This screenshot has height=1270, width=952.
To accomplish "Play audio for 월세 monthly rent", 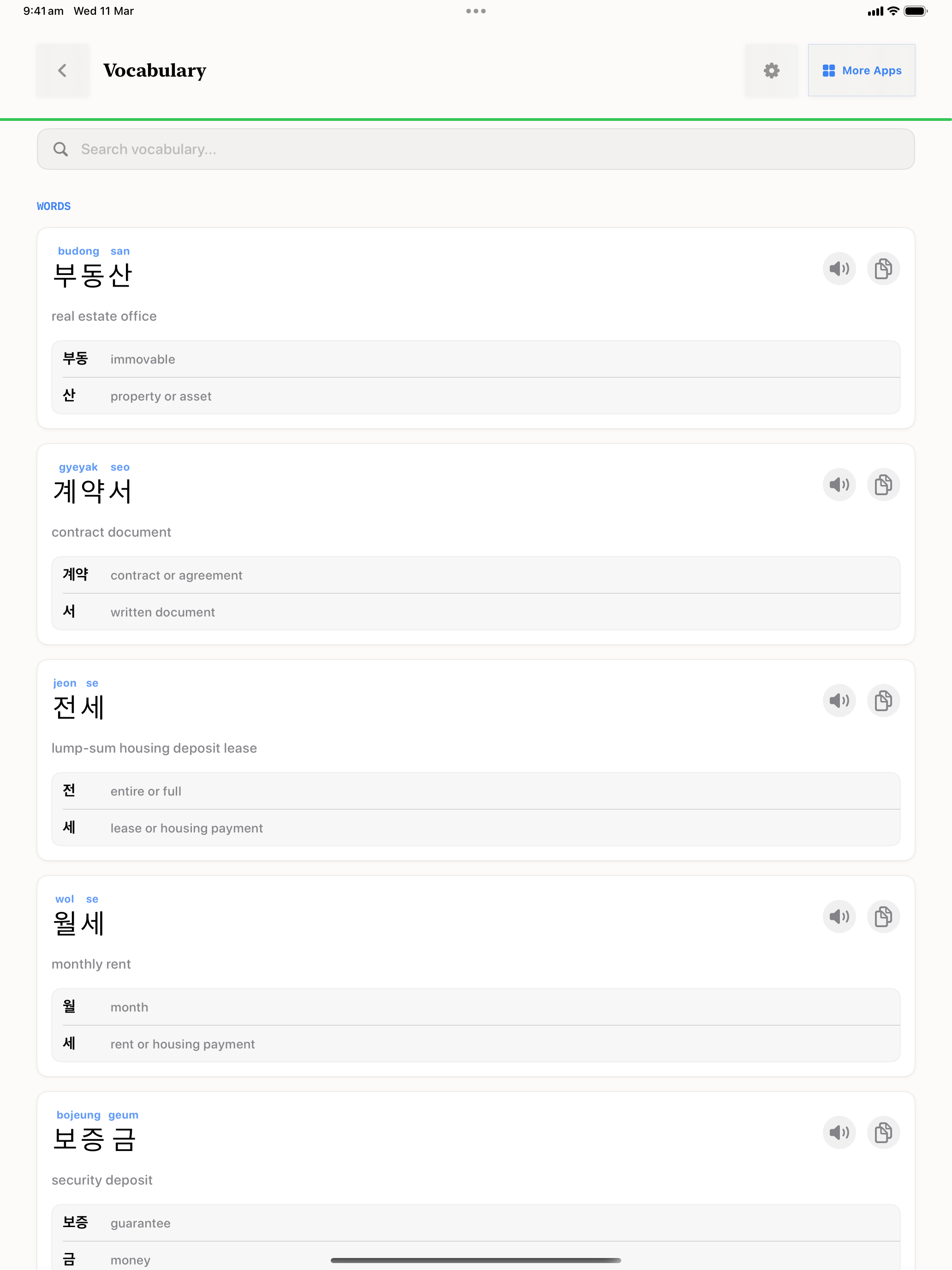I will coord(839,917).
